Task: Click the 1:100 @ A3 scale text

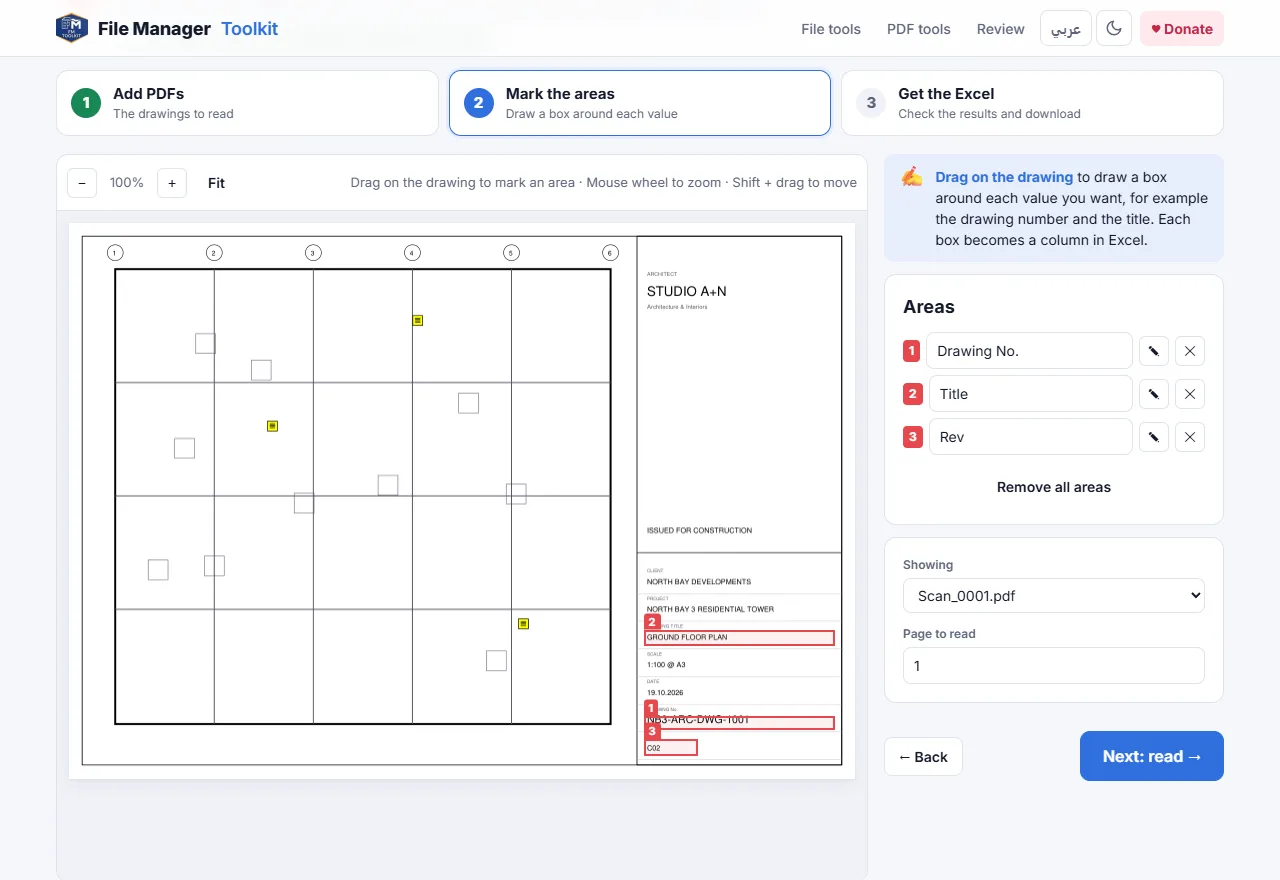Action: click(x=666, y=664)
